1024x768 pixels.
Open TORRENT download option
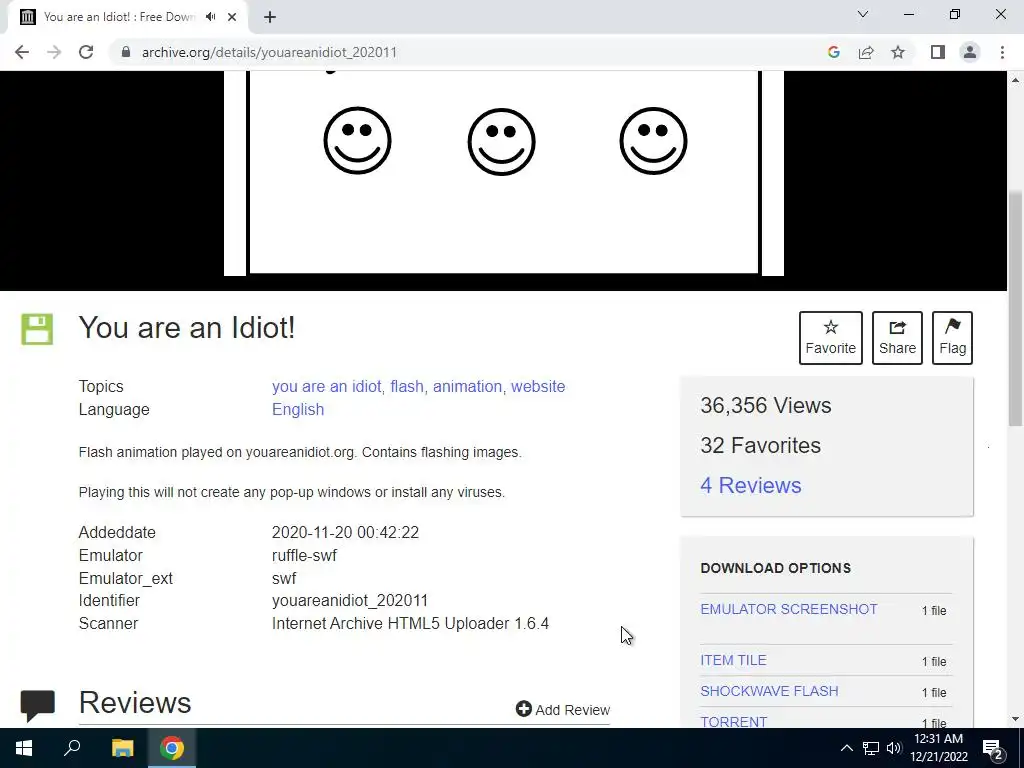(733, 722)
